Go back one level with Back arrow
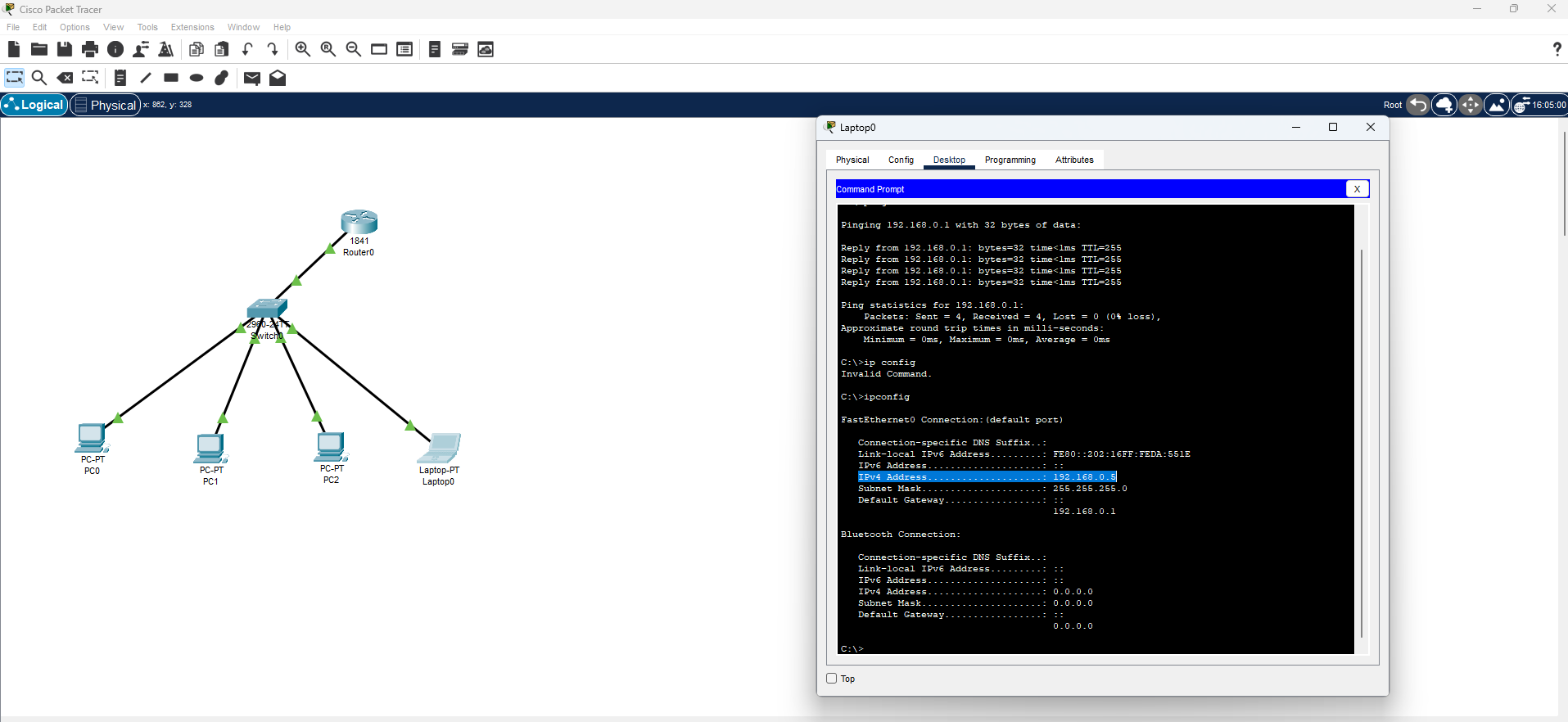This screenshot has width=1568, height=722. 1418,105
